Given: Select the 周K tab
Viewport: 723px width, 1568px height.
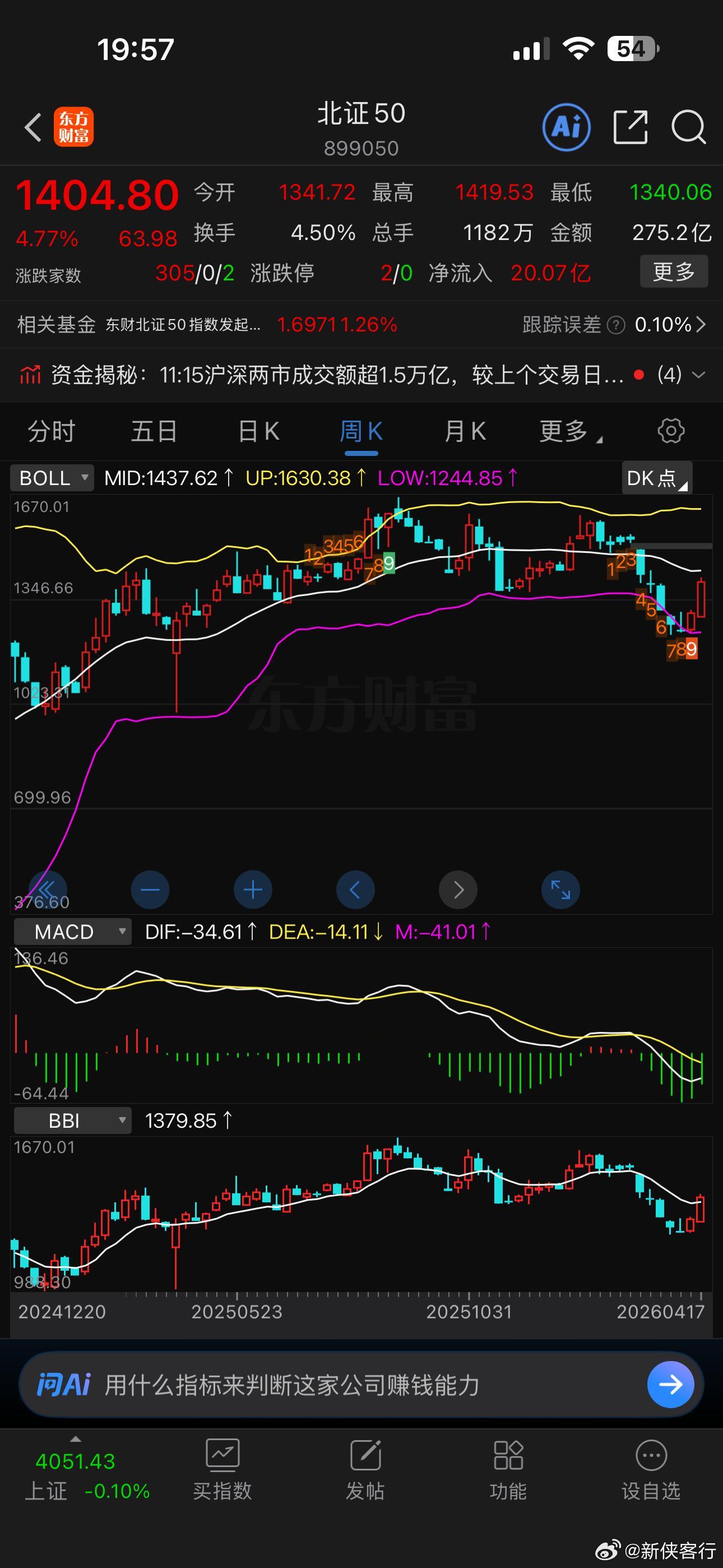Looking at the screenshot, I should pos(361,432).
